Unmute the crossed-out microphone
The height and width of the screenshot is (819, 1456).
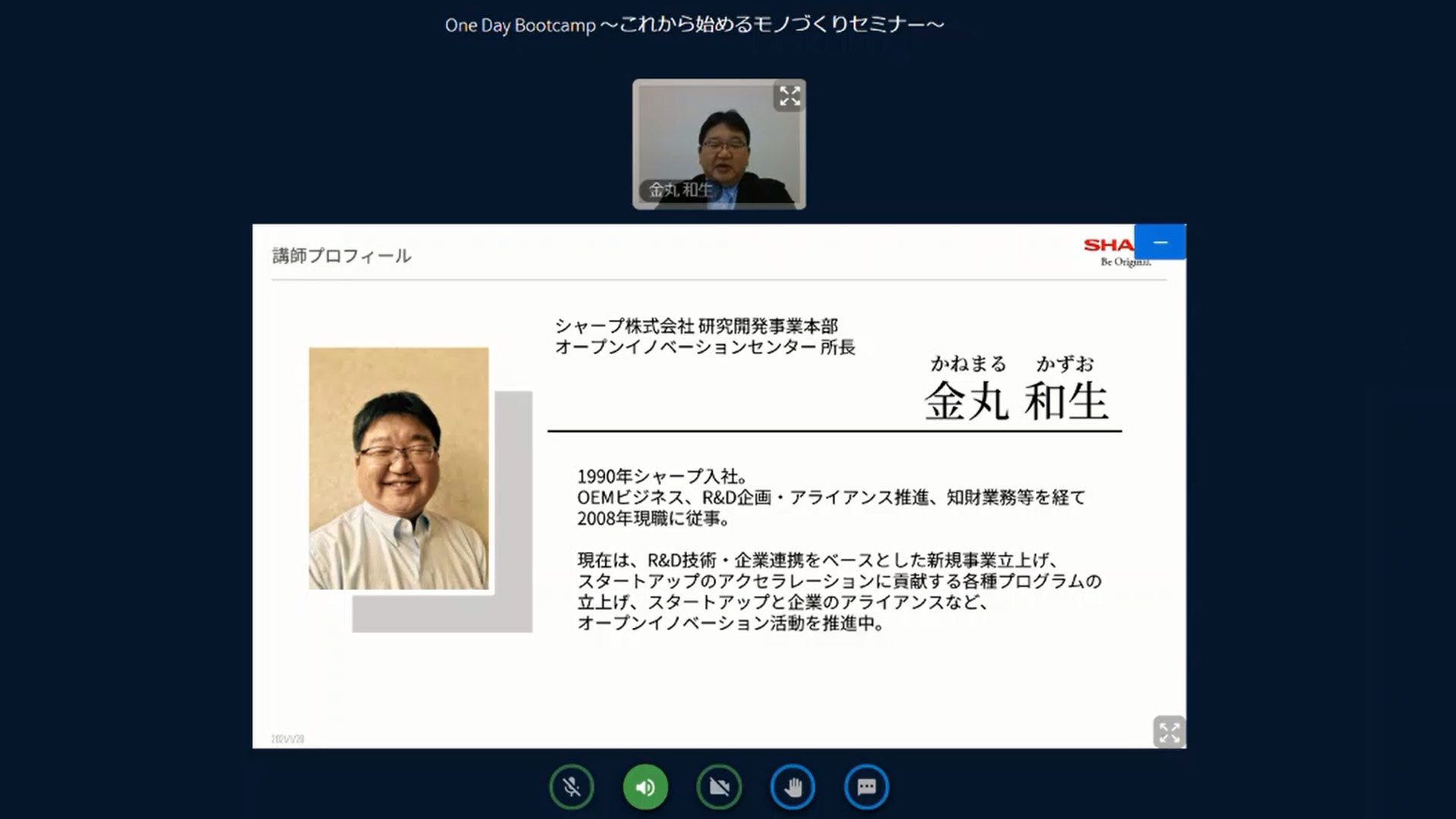point(571,787)
